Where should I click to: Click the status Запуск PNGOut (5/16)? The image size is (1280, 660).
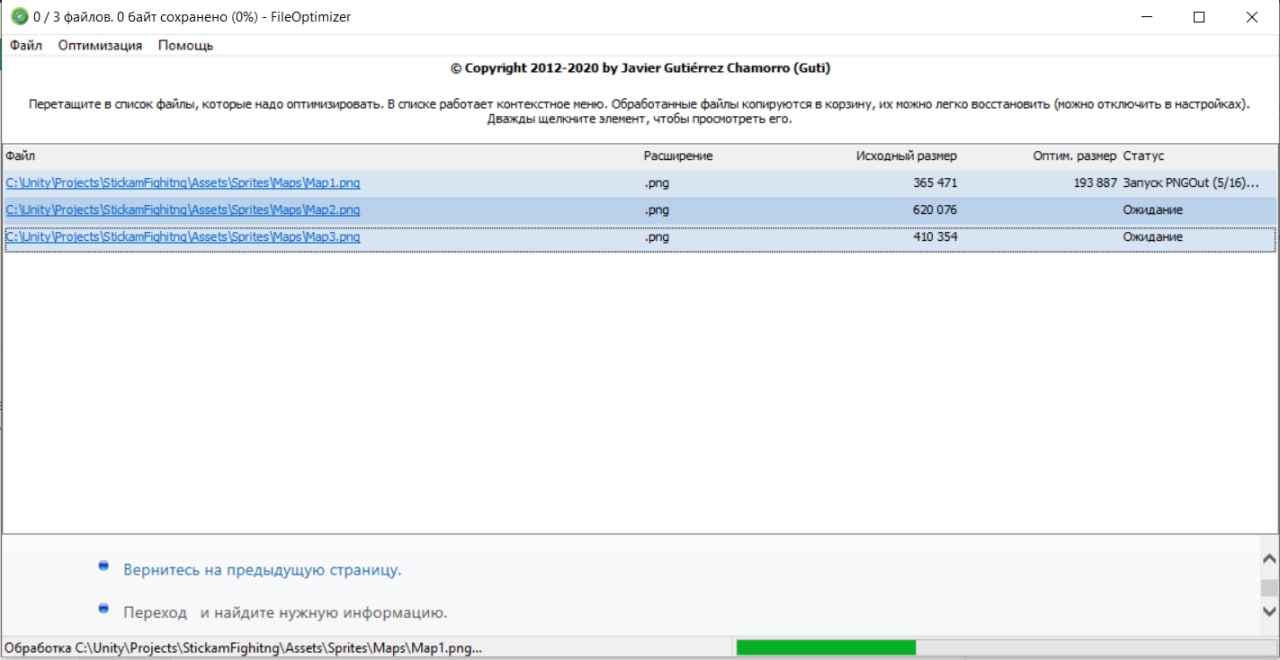[x=1191, y=183]
